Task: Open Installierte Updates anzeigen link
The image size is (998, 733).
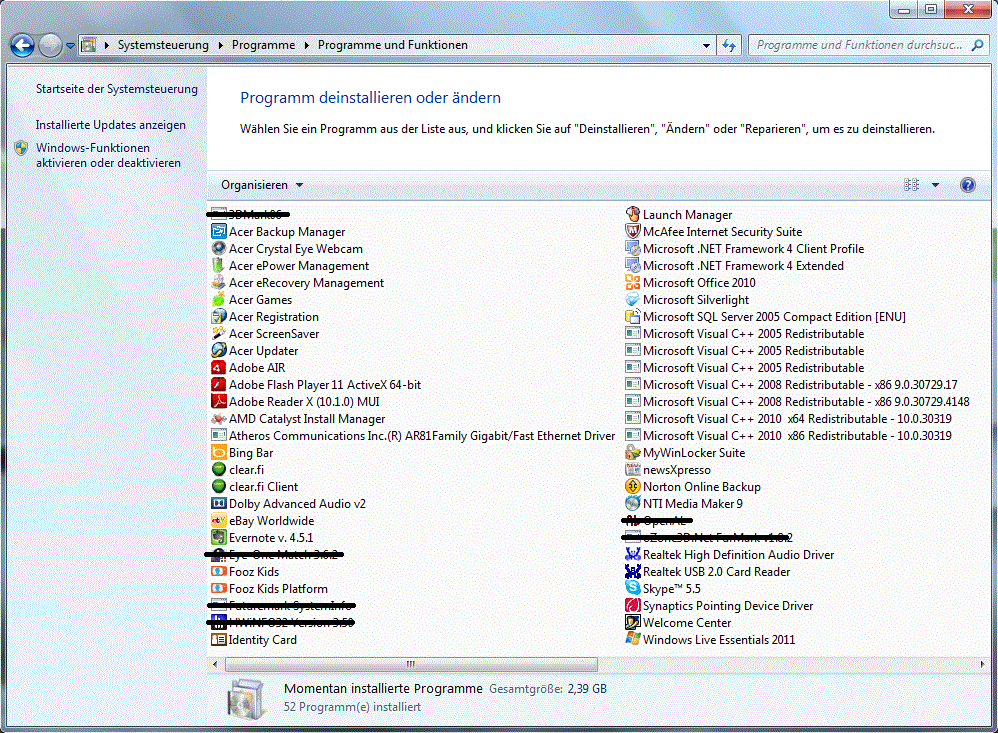Action: (x=111, y=125)
